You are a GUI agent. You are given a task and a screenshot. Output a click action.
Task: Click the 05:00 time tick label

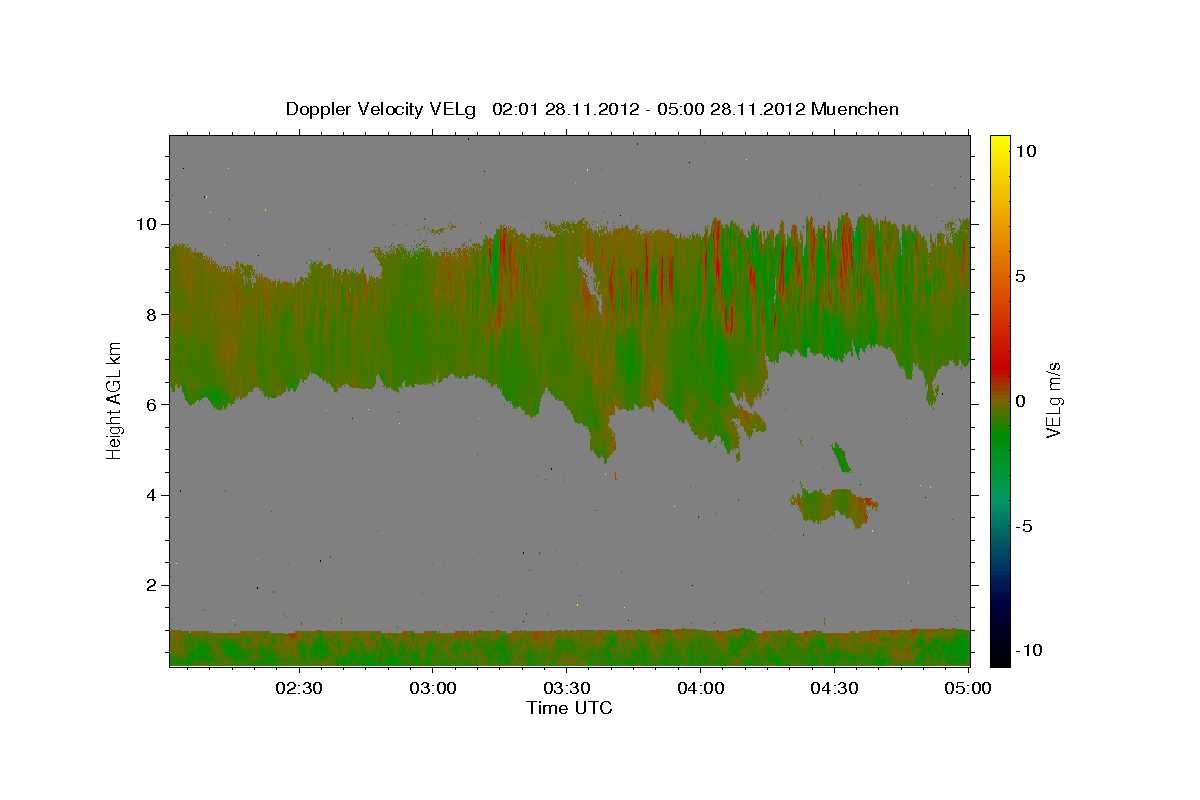point(967,688)
